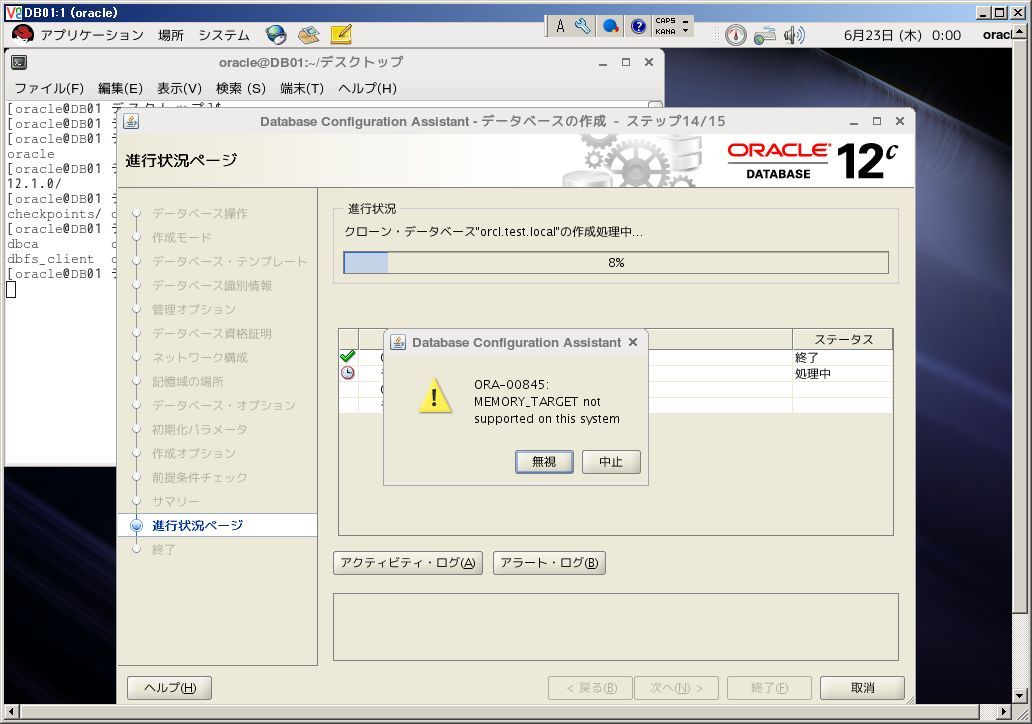The image size is (1032, 724).
Task: Open the notes pencil icon in top panel
Action: click(x=341, y=34)
